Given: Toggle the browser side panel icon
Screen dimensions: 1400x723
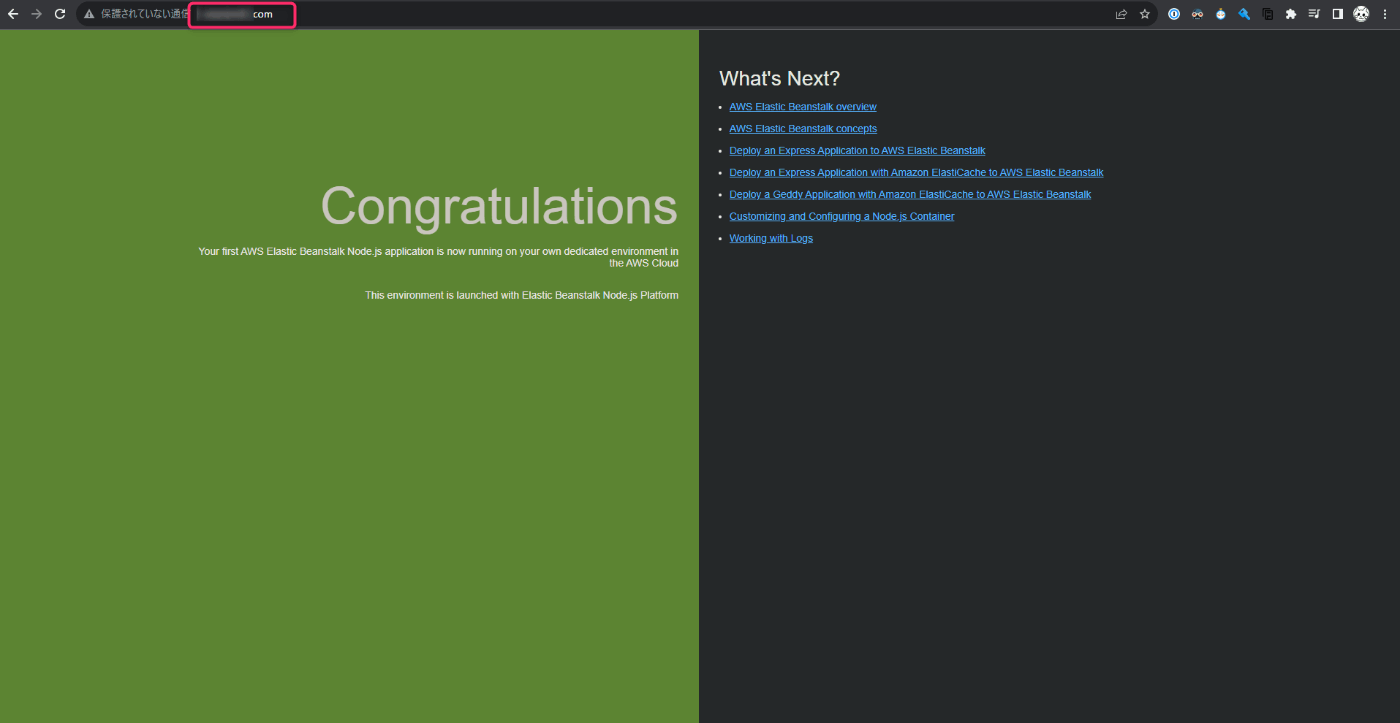Looking at the screenshot, I should coord(1337,14).
